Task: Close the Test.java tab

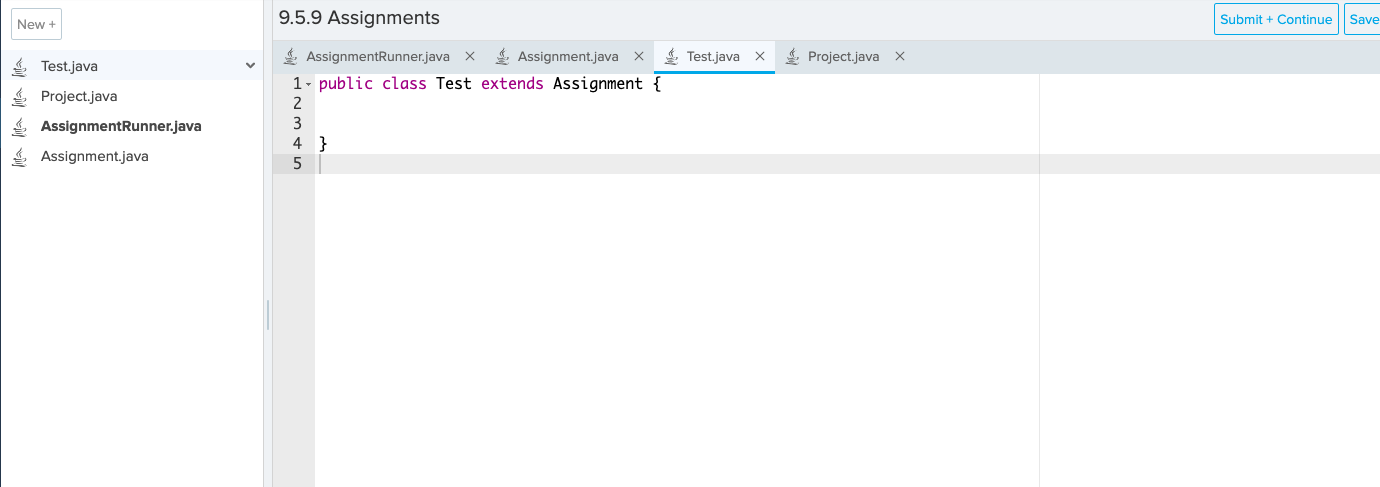Action: (760, 56)
